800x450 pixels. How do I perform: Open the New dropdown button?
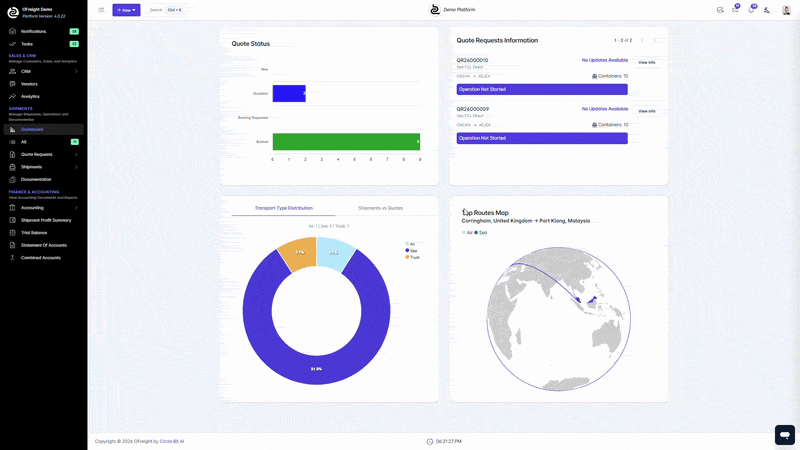click(126, 10)
